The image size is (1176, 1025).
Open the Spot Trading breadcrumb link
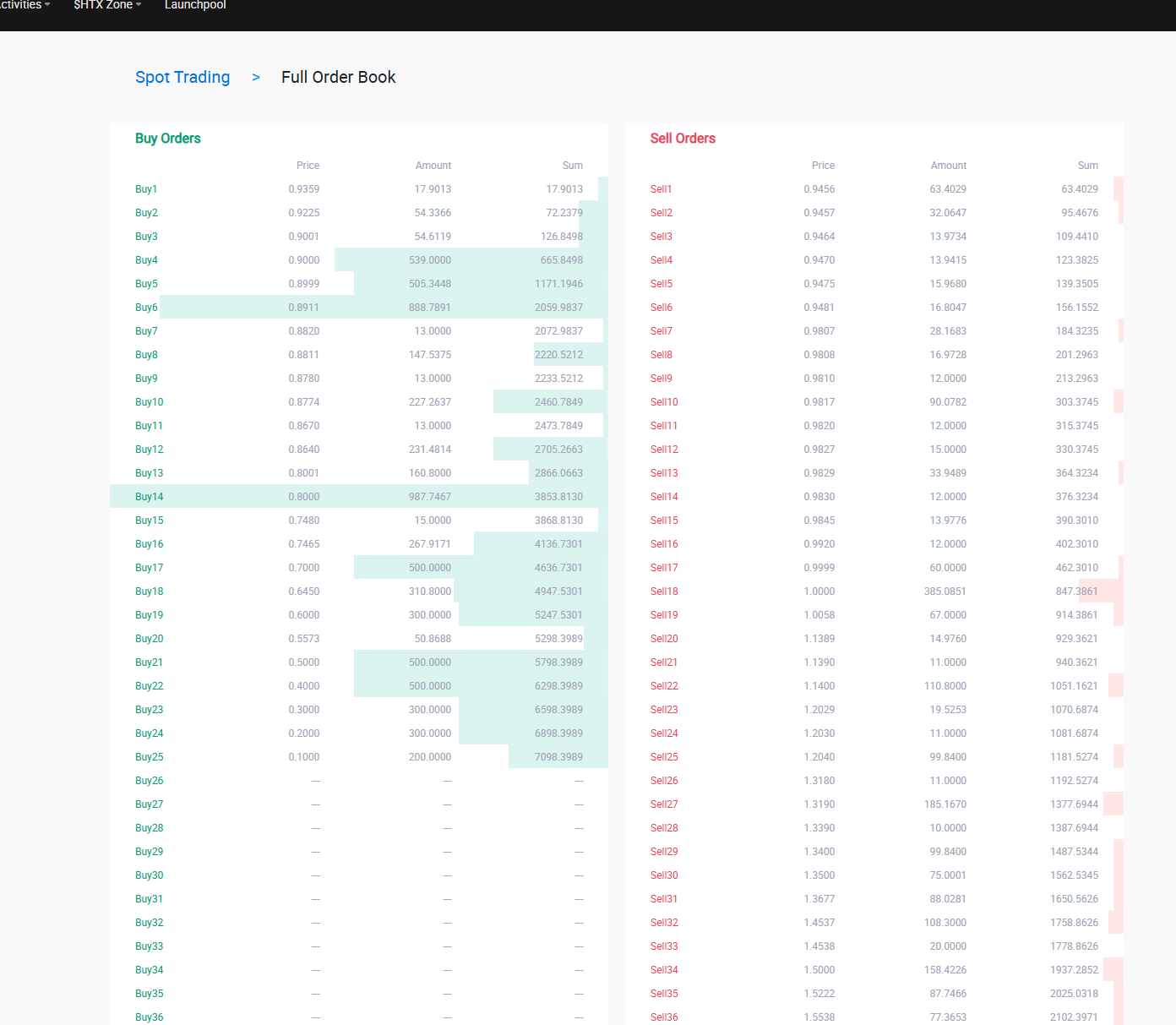[182, 77]
